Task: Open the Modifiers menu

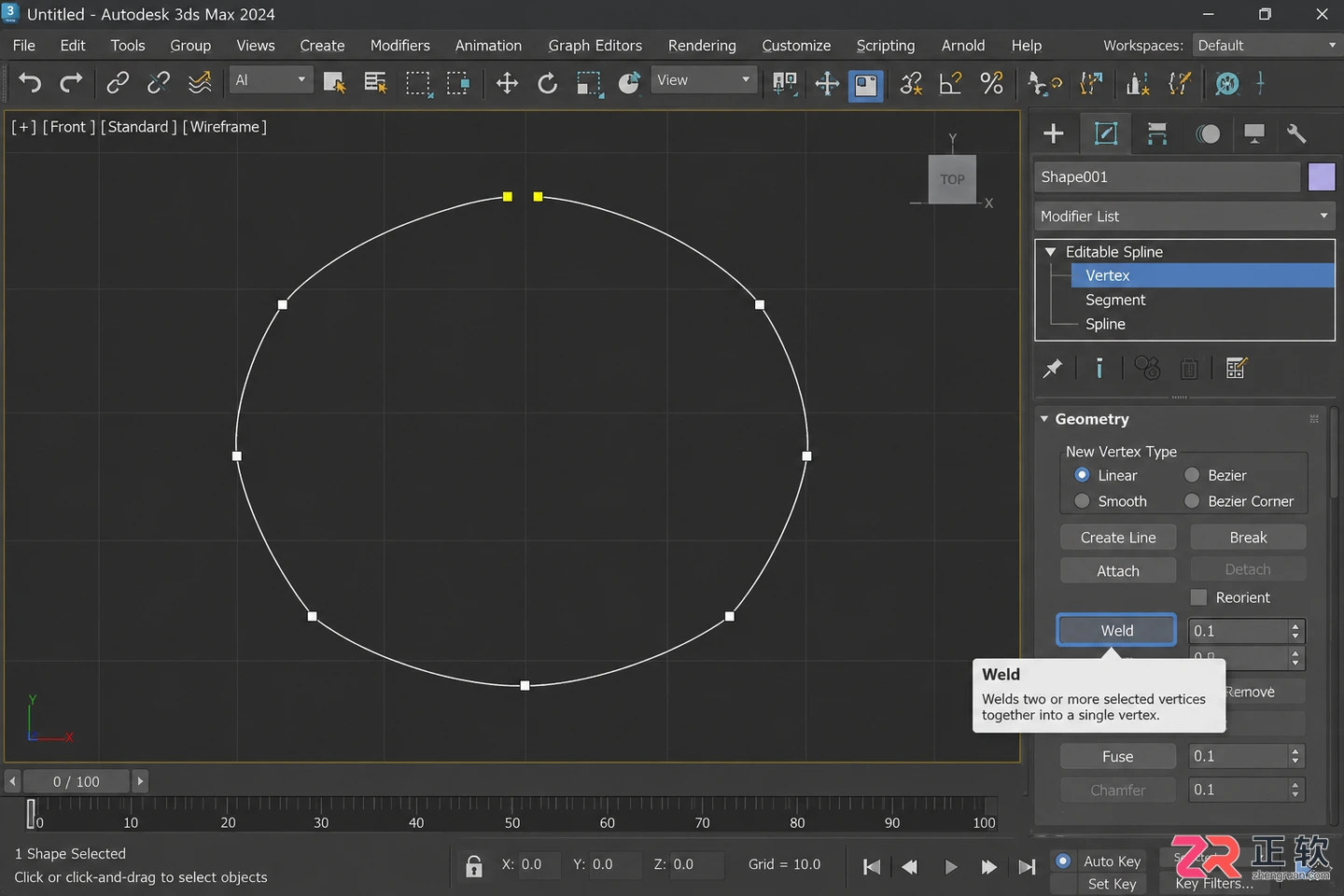Action: point(400,46)
